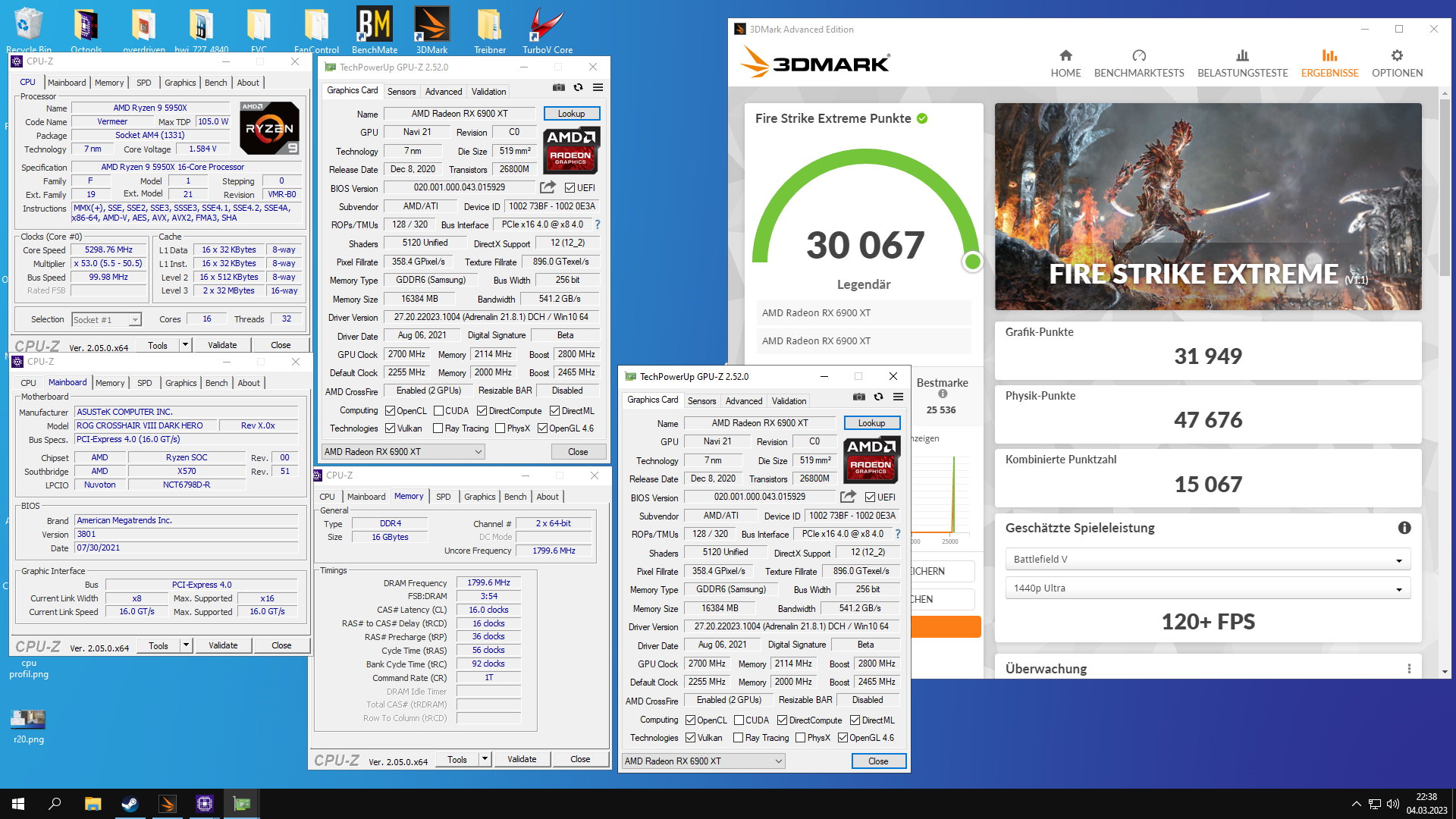
Task: Open the r20.png desktop file
Action: [29, 726]
